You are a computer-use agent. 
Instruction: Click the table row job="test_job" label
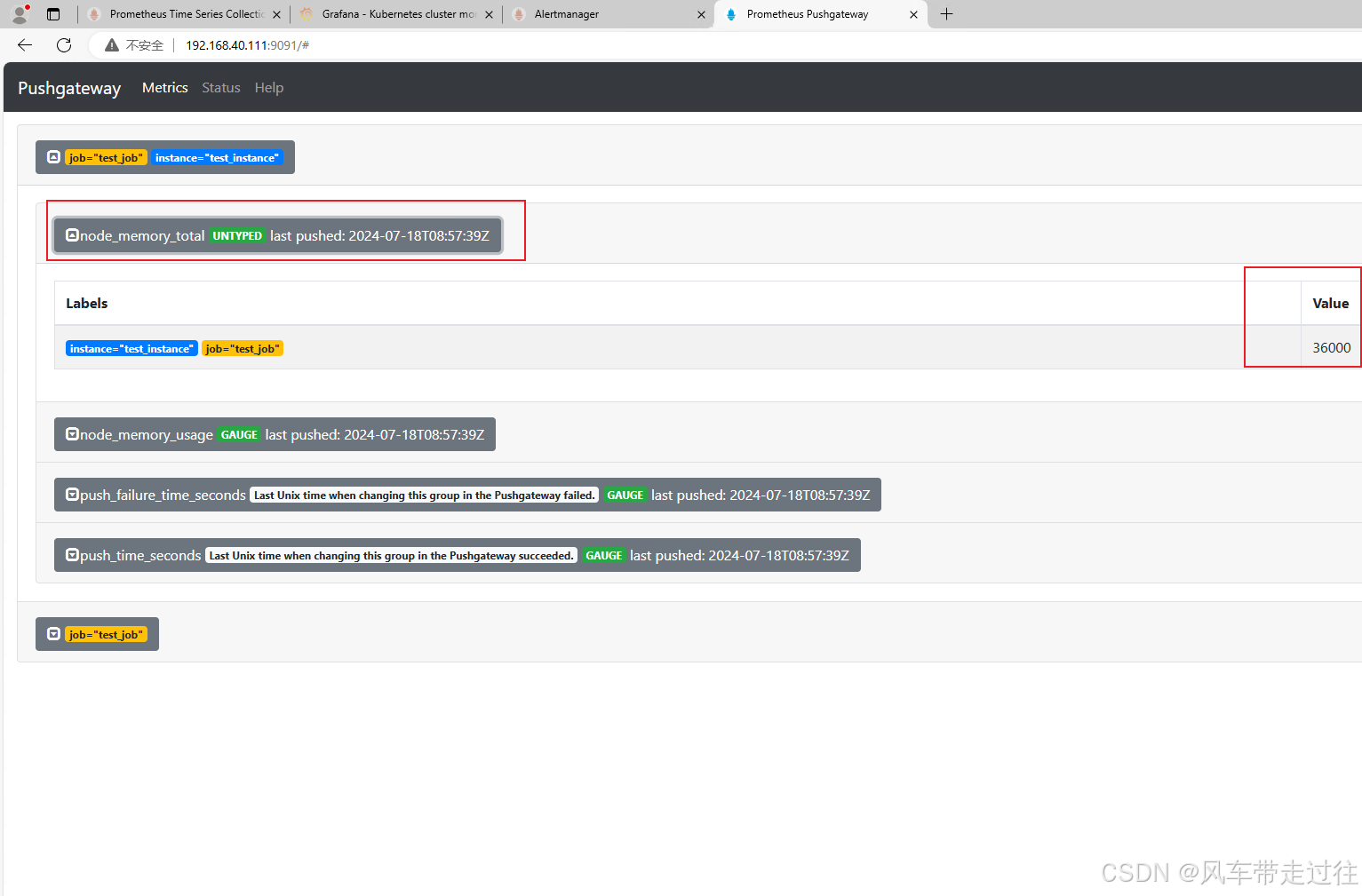coord(243,348)
